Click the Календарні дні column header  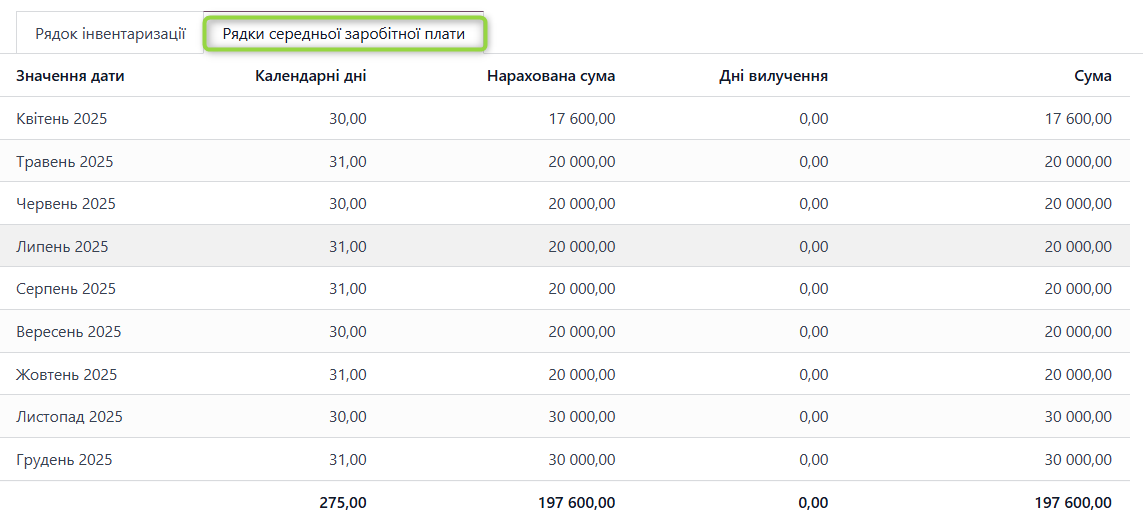click(310, 76)
